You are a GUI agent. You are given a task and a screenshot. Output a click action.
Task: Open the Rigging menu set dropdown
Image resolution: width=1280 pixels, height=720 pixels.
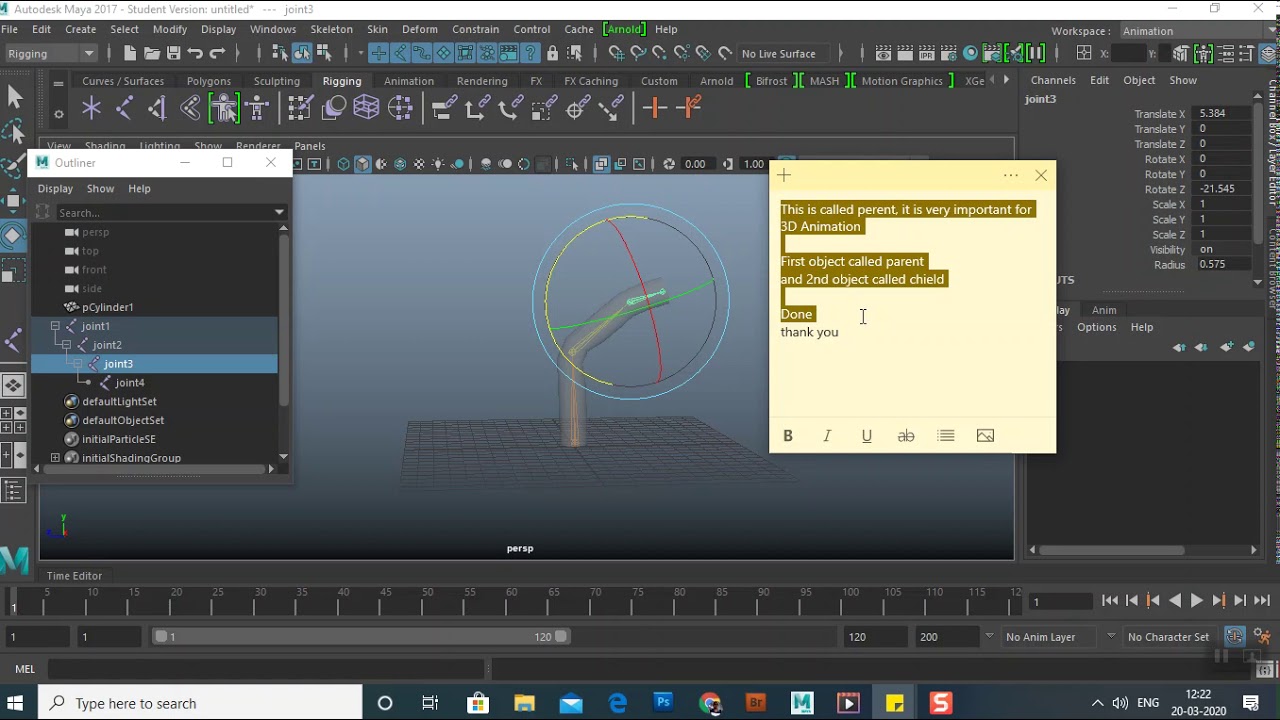(51, 53)
